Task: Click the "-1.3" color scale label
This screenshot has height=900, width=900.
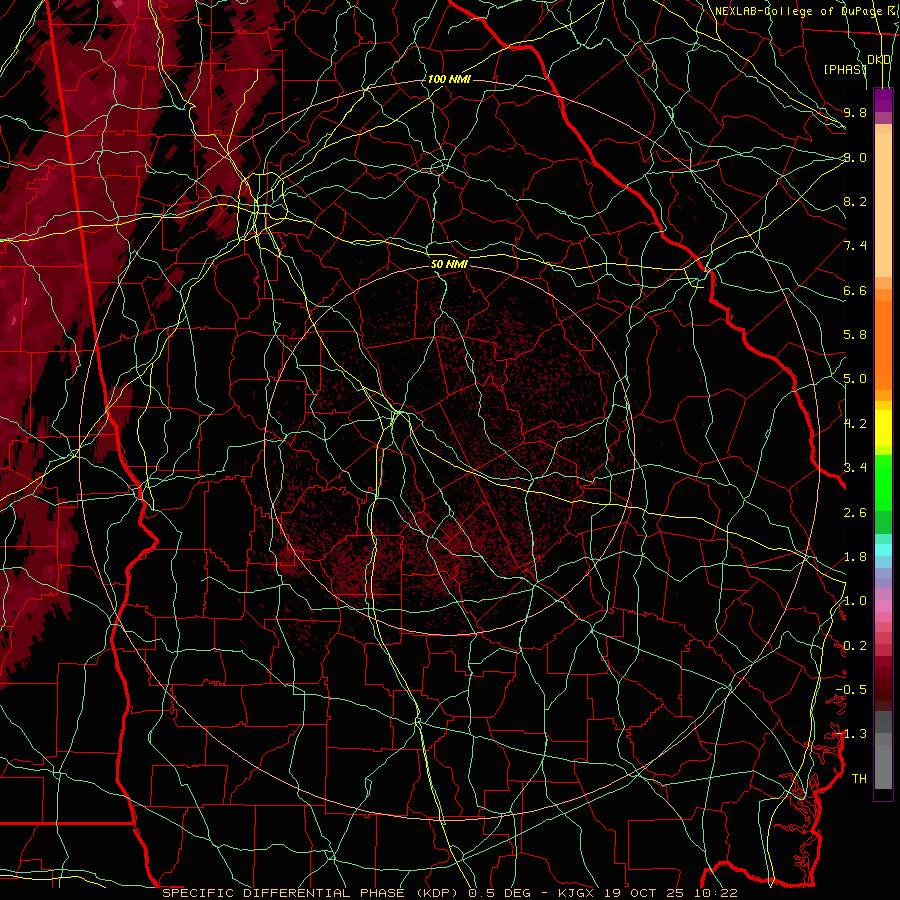Action: (851, 734)
